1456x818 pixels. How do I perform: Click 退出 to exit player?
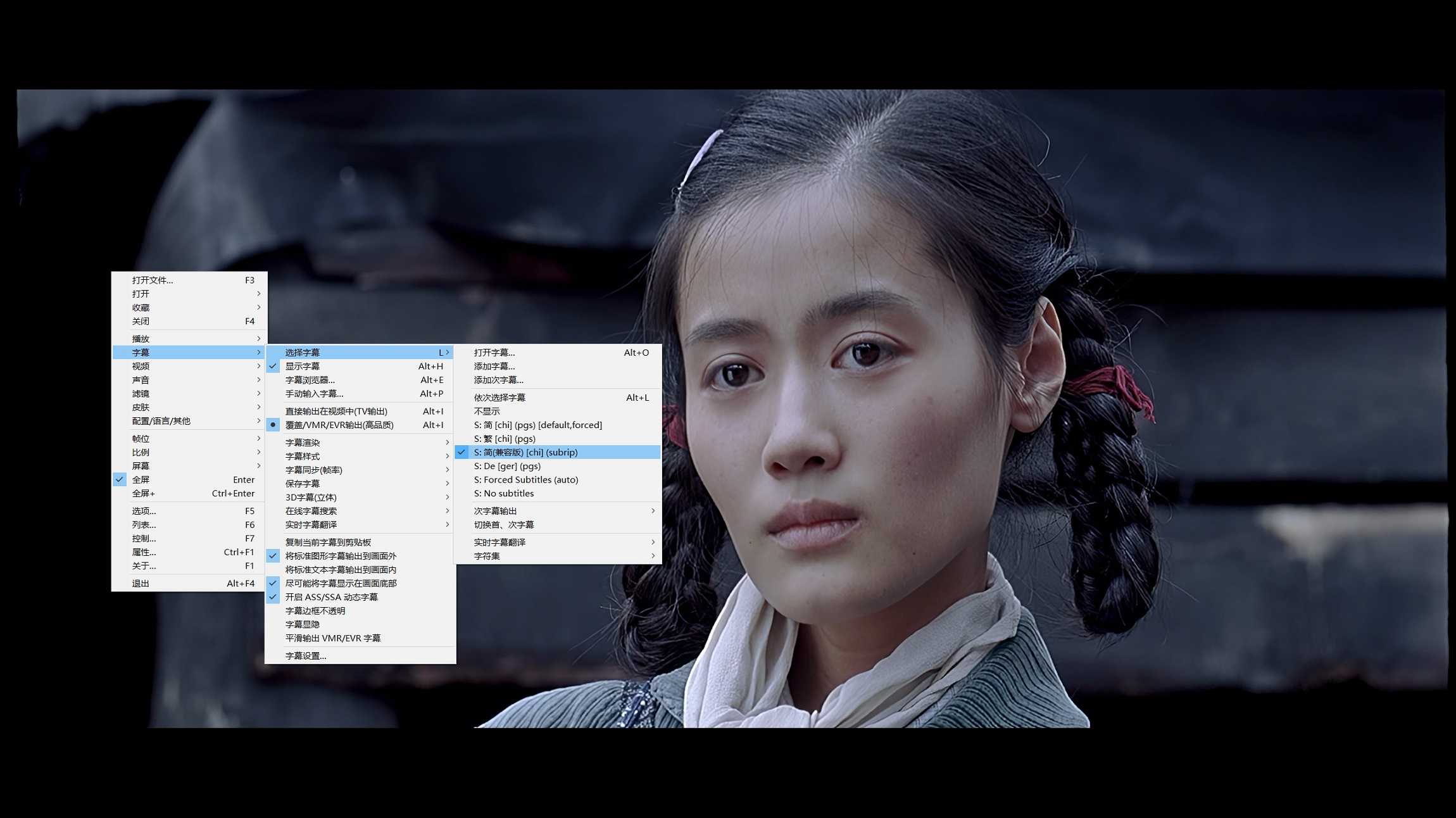pos(189,584)
